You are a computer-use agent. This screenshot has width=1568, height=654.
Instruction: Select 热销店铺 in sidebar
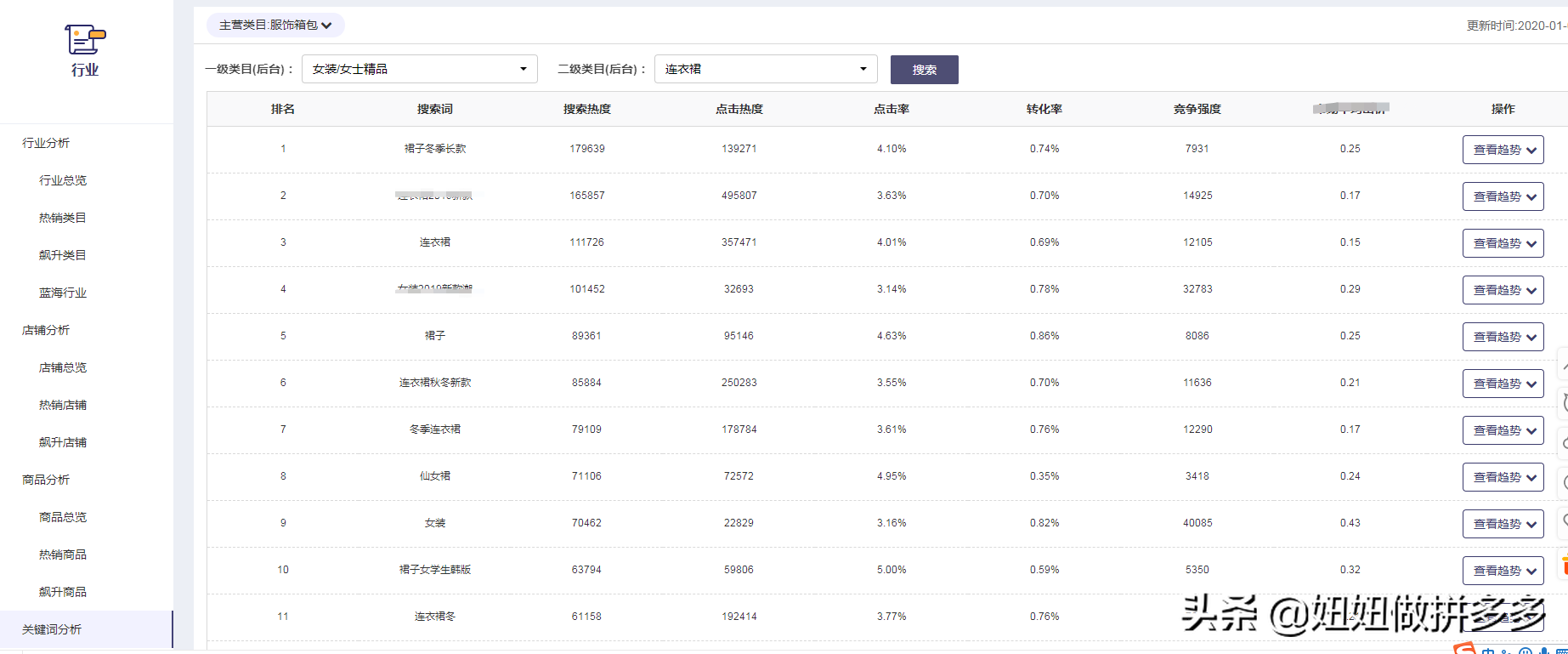coord(63,405)
